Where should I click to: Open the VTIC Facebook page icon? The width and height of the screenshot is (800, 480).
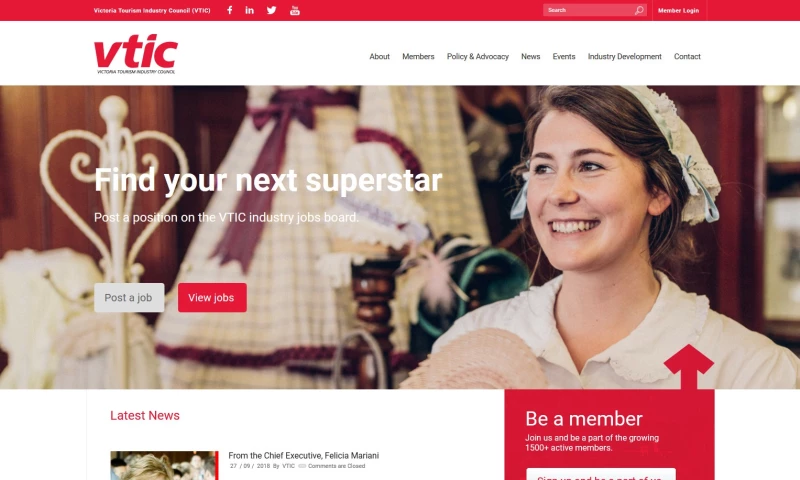pos(230,10)
